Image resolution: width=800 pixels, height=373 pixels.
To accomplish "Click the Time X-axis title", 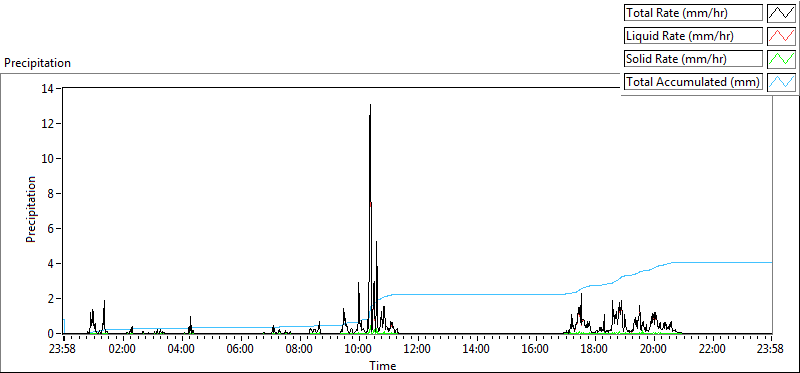I will (383, 366).
